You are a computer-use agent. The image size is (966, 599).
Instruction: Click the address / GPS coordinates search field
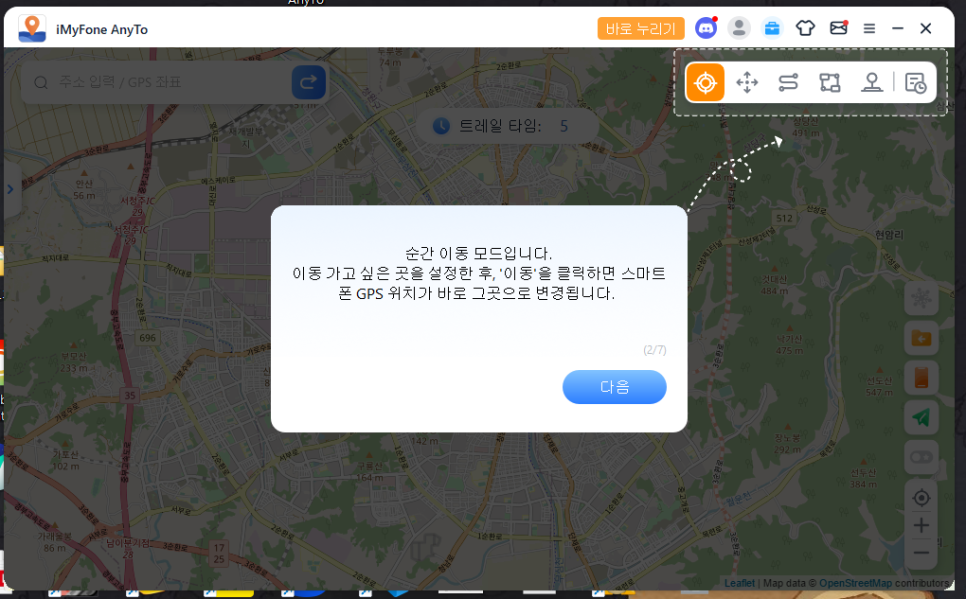click(172, 82)
